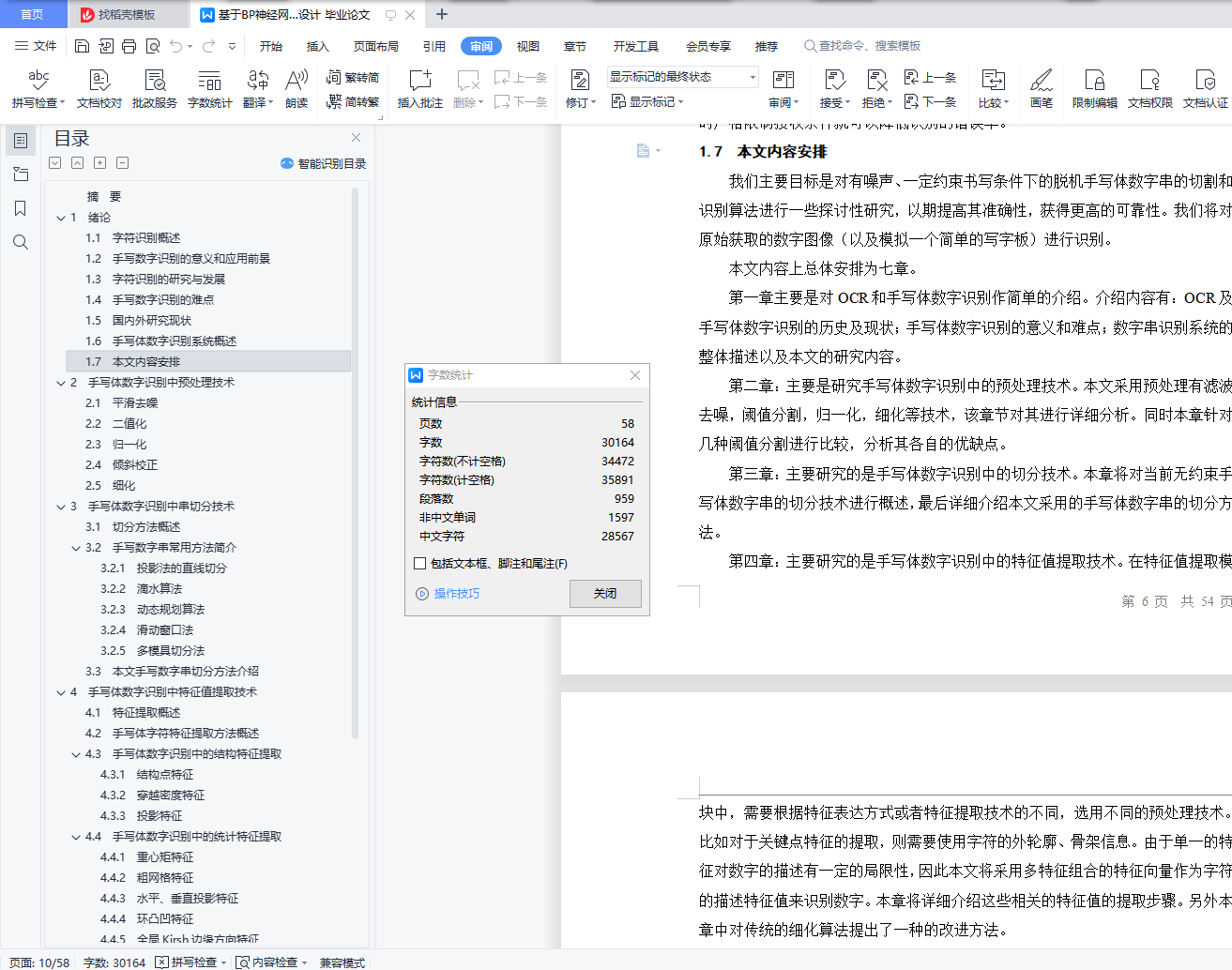
Task: Open the 拼写检查 spell check tool
Action: pyautogui.click(x=38, y=89)
